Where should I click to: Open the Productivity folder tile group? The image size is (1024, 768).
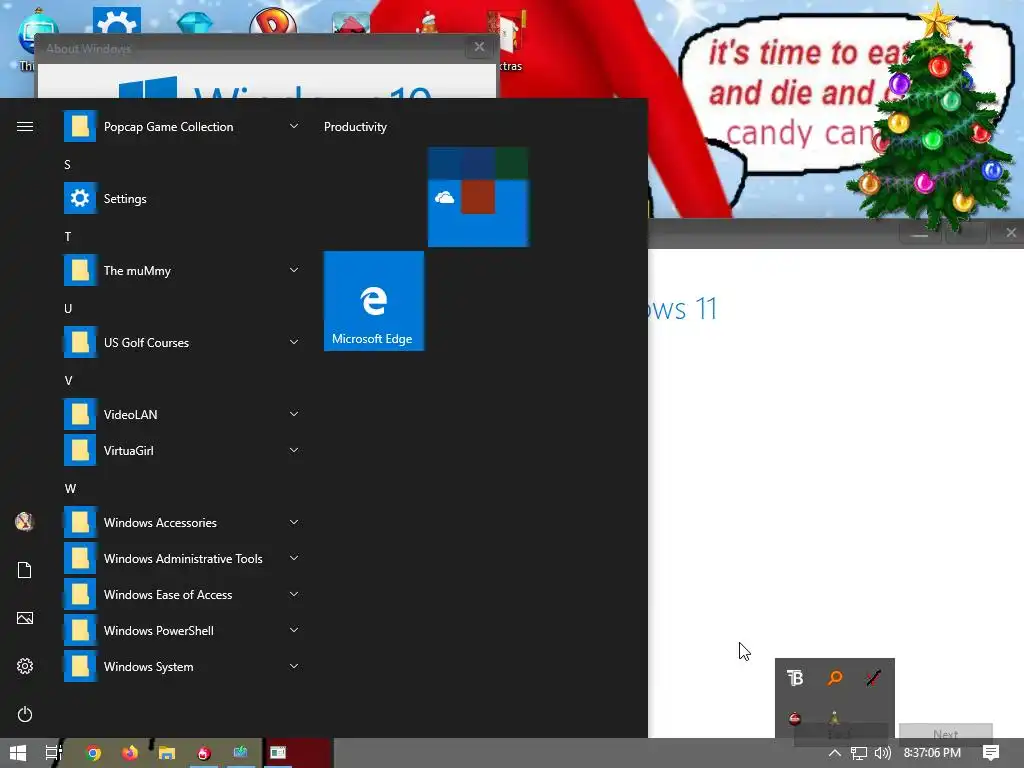[x=478, y=197]
